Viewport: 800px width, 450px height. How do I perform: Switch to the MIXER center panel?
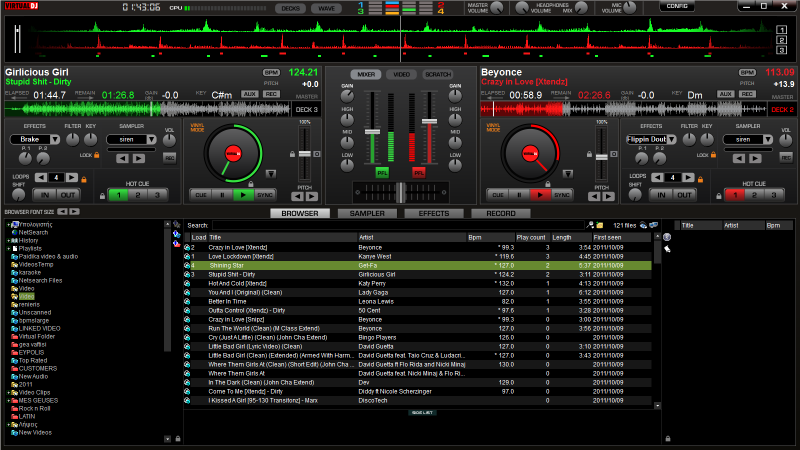coord(366,74)
